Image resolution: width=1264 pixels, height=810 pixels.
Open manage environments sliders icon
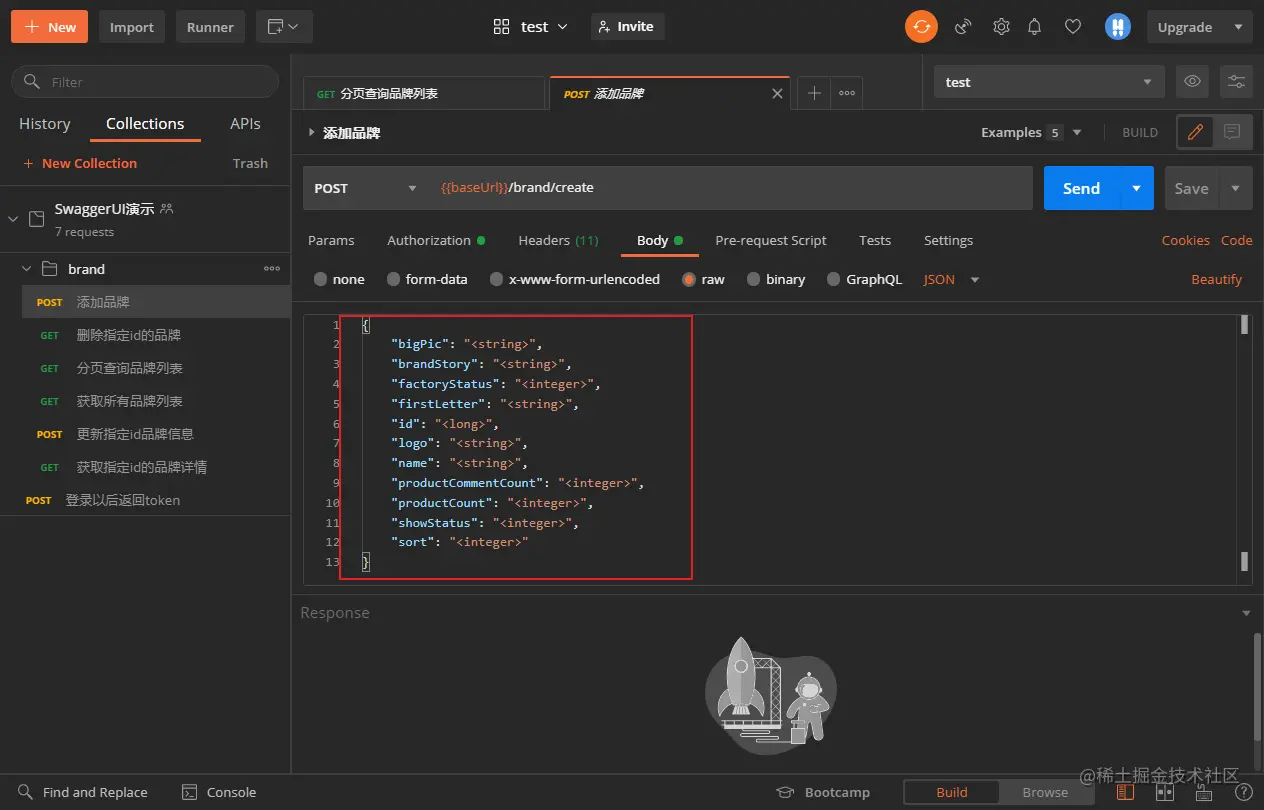(1236, 82)
